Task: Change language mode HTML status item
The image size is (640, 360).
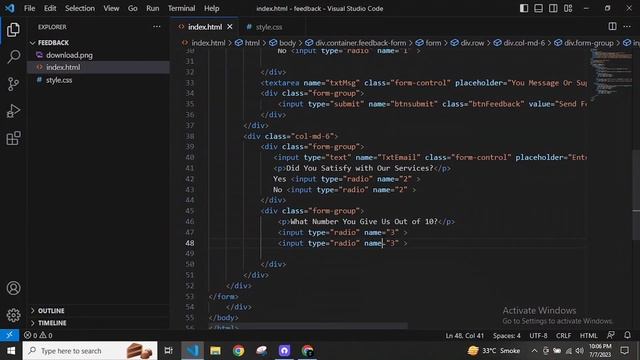Action: coord(589,336)
